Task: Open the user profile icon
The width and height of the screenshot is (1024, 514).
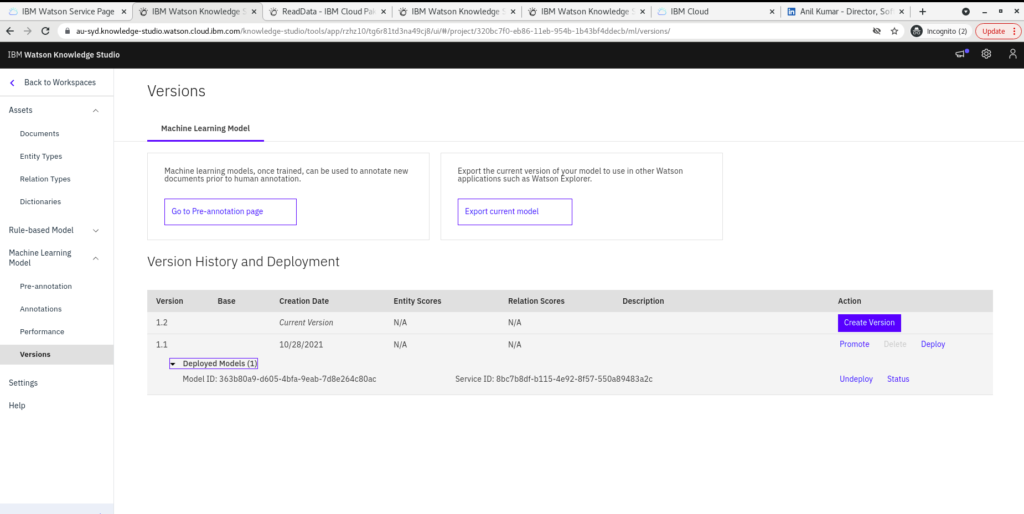Action: [x=1012, y=54]
